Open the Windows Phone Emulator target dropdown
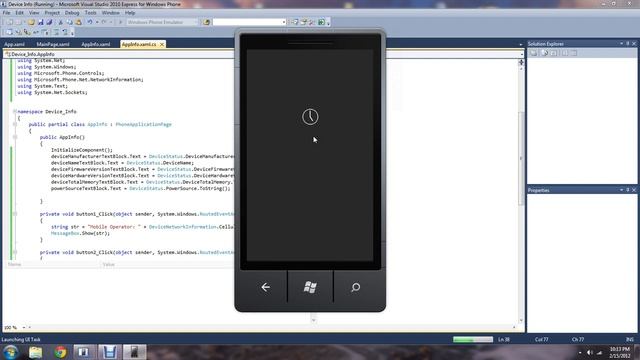The width and height of the screenshot is (640, 360). pos(195,22)
